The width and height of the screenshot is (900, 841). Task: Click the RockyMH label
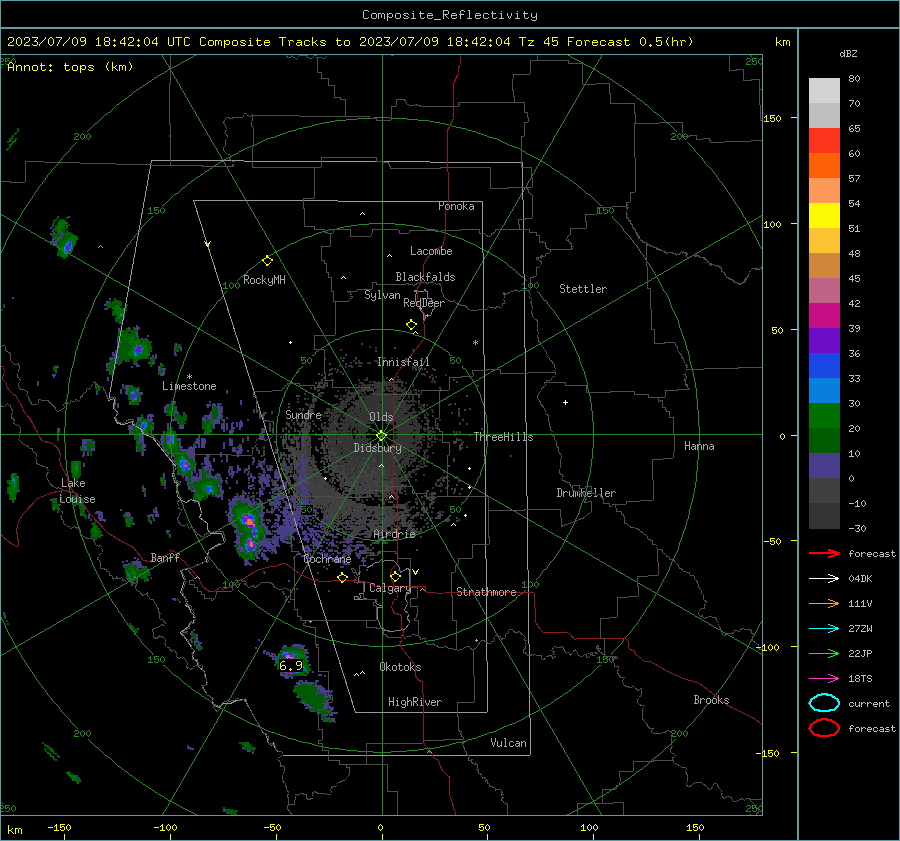click(x=264, y=280)
